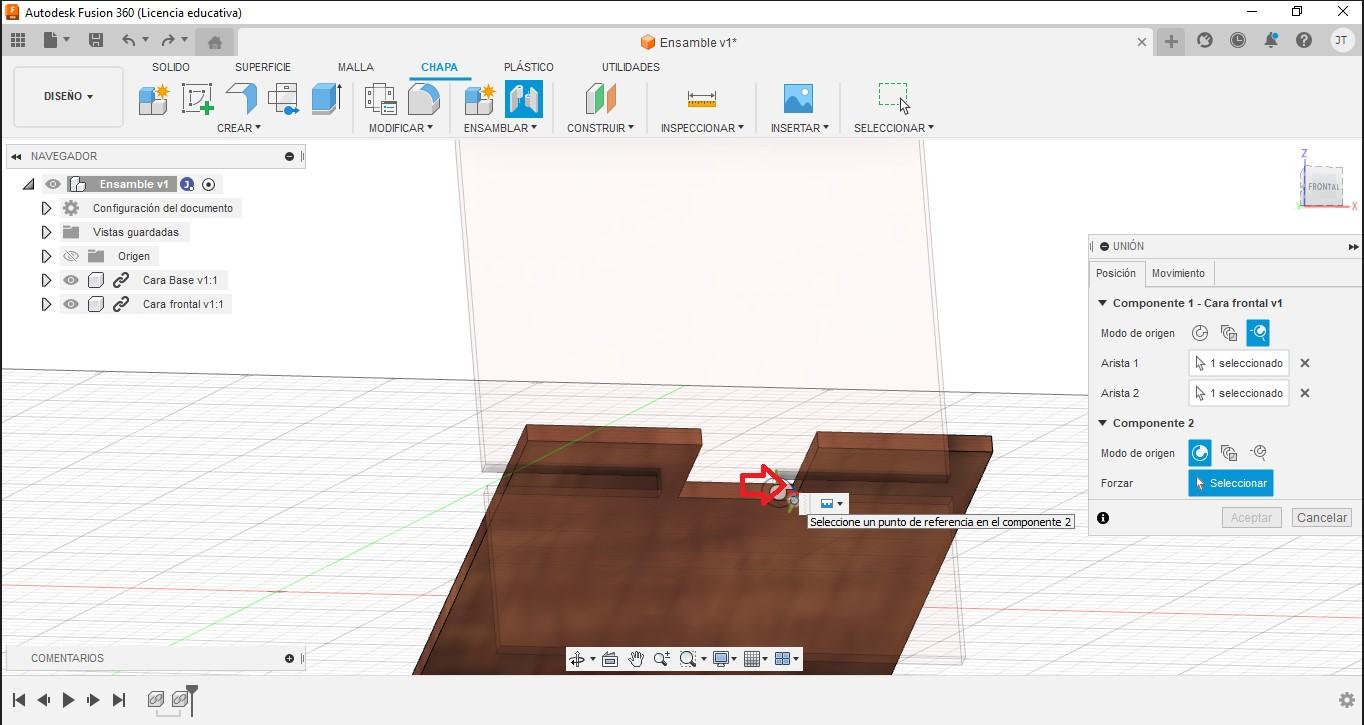Screen dimensions: 1364x725
Task: Click Arista 1 selection field
Action: 1238,362
